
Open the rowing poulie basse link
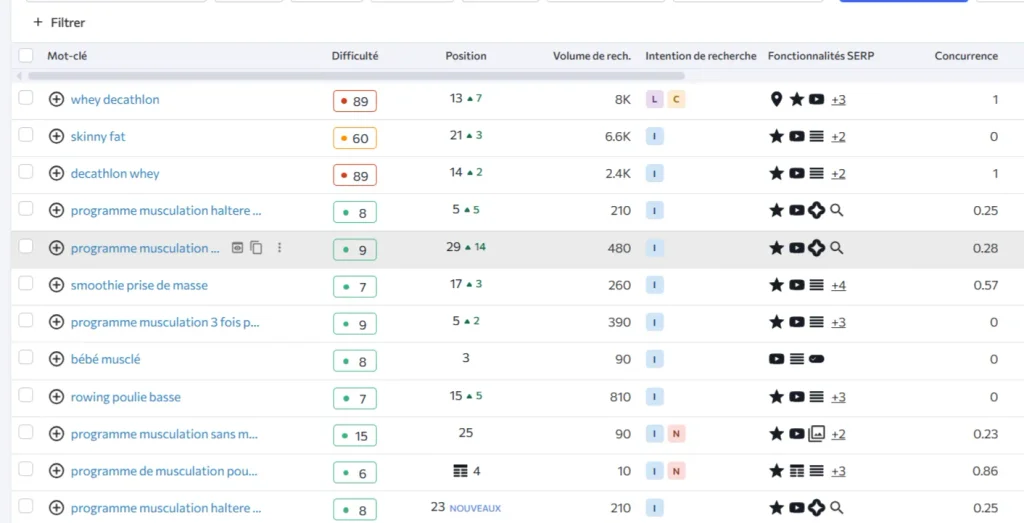coord(125,397)
